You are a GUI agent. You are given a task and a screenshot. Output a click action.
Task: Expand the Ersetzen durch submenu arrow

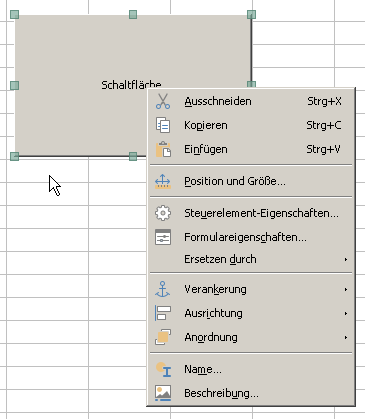point(346,259)
